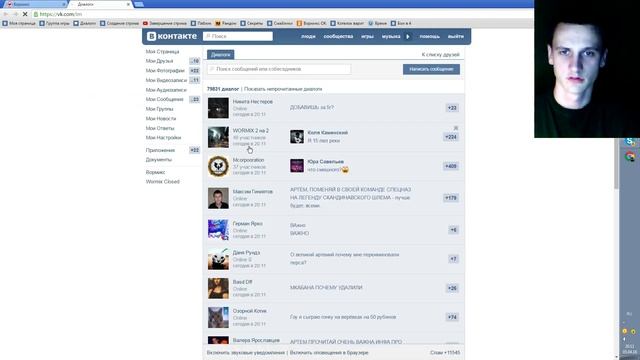Open Герман Ярко avatar
This screenshot has width=640, height=360.
(218, 230)
